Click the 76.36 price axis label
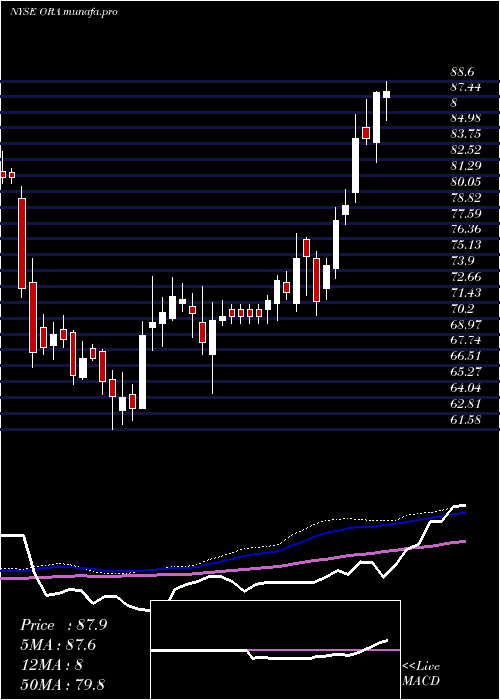Viewport: 500px width, 700px height. (465, 229)
